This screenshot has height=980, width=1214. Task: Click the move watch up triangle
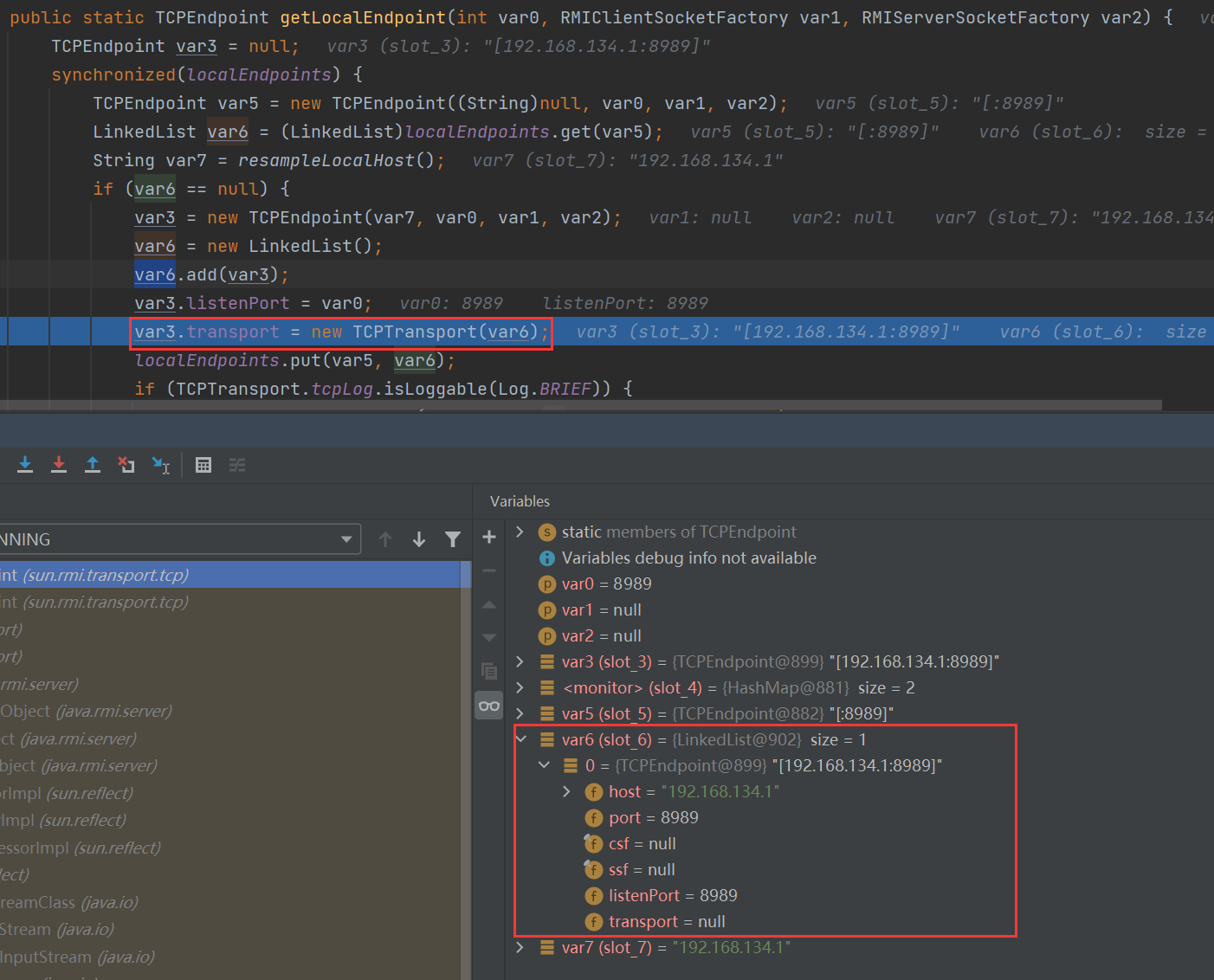(489, 604)
